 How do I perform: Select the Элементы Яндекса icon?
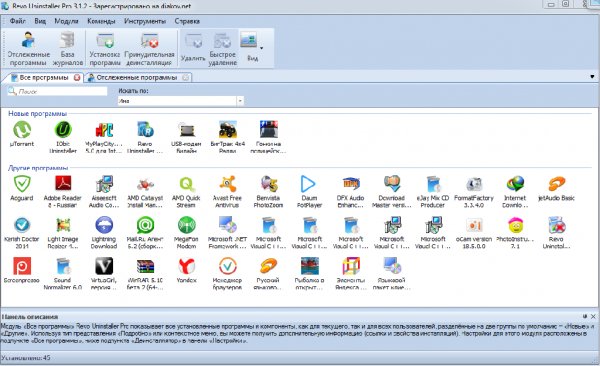(x=351, y=266)
